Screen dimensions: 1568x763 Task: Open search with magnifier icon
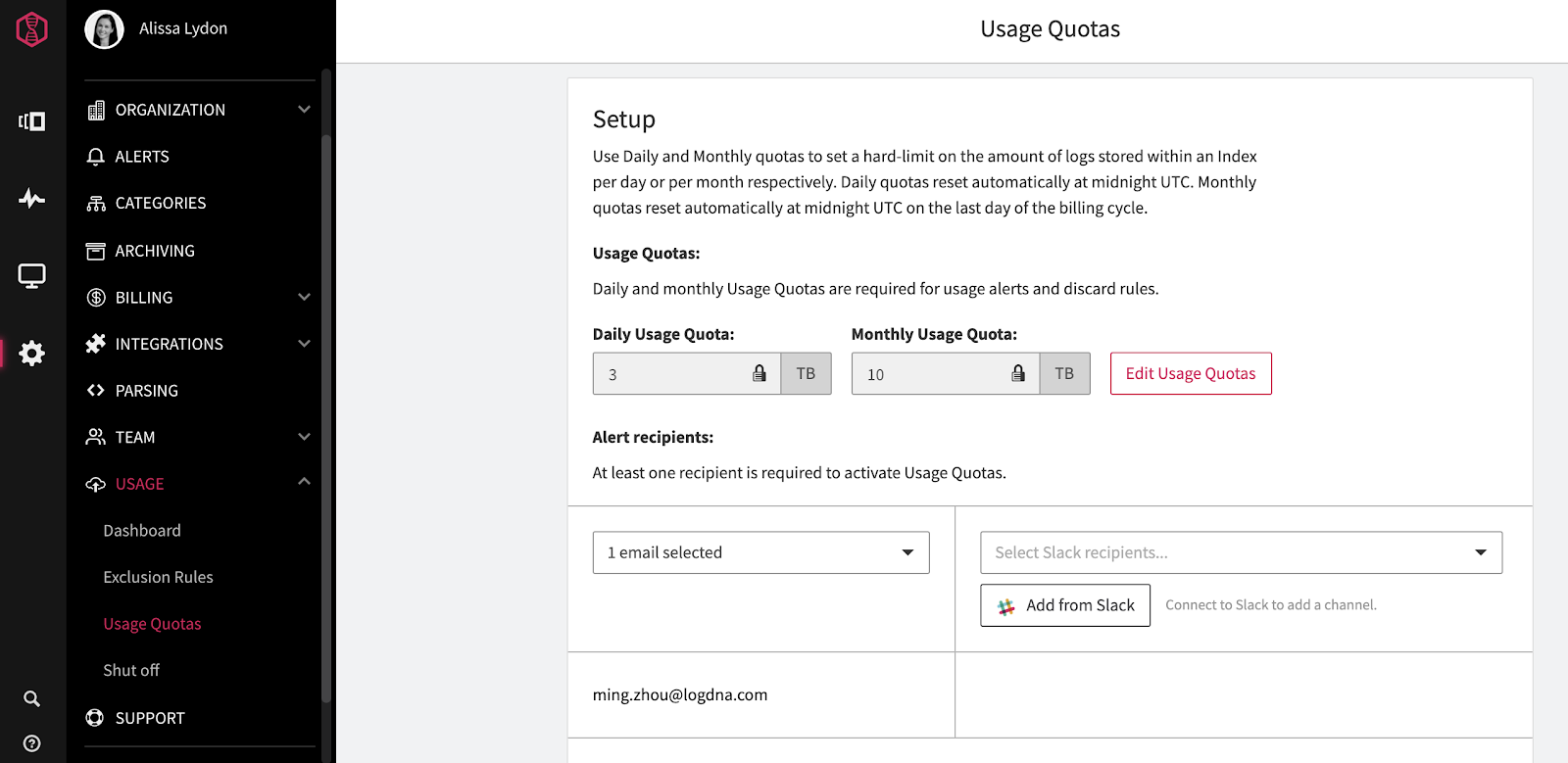point(31,698)
